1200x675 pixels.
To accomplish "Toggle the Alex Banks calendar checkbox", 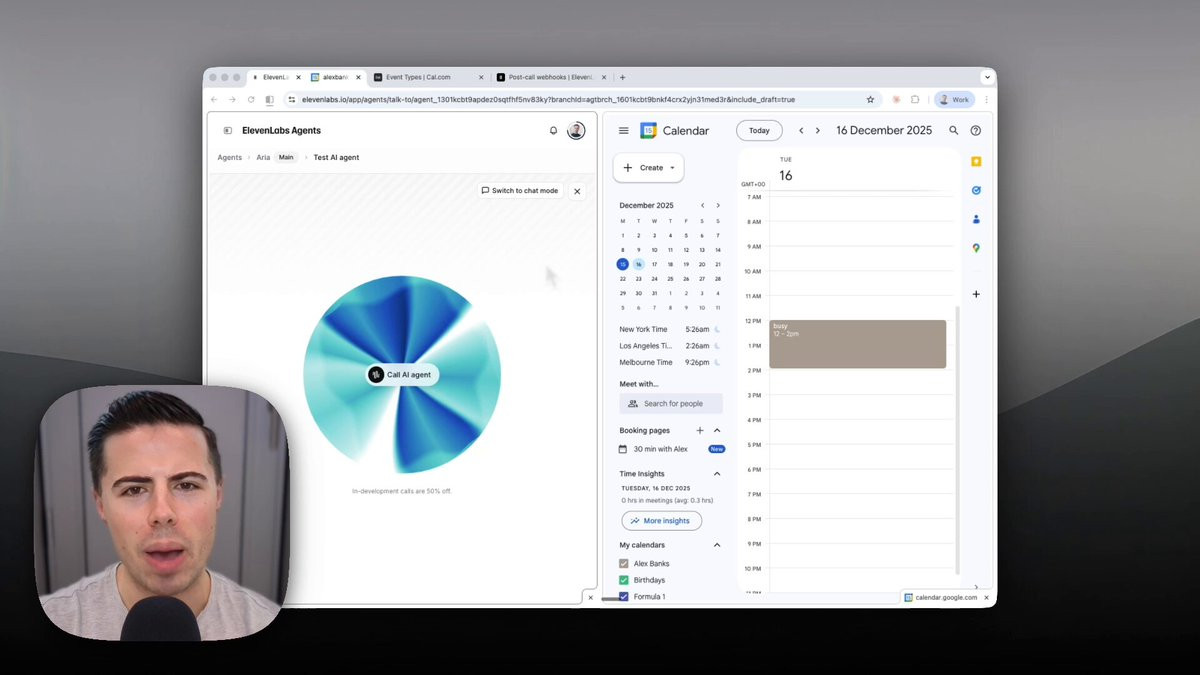I will [624, 564].
